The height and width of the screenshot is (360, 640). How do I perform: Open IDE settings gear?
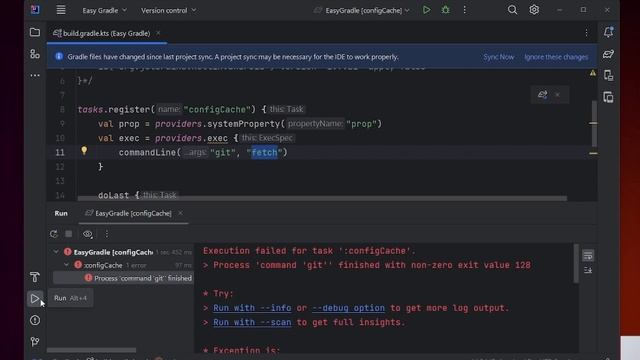point(534,10)
